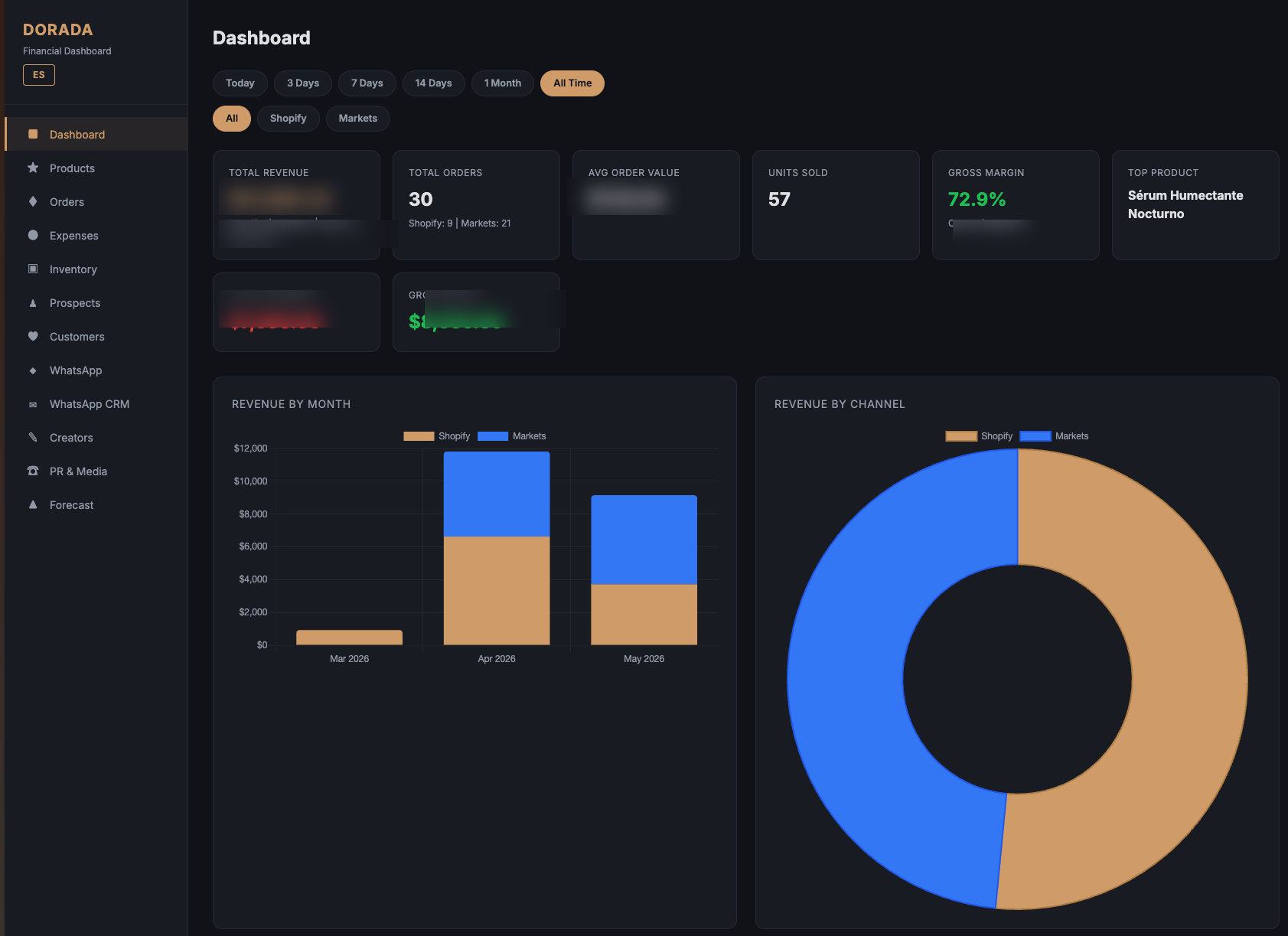Select the 1 Month range

pyautogui.click(x=503, y=83)
